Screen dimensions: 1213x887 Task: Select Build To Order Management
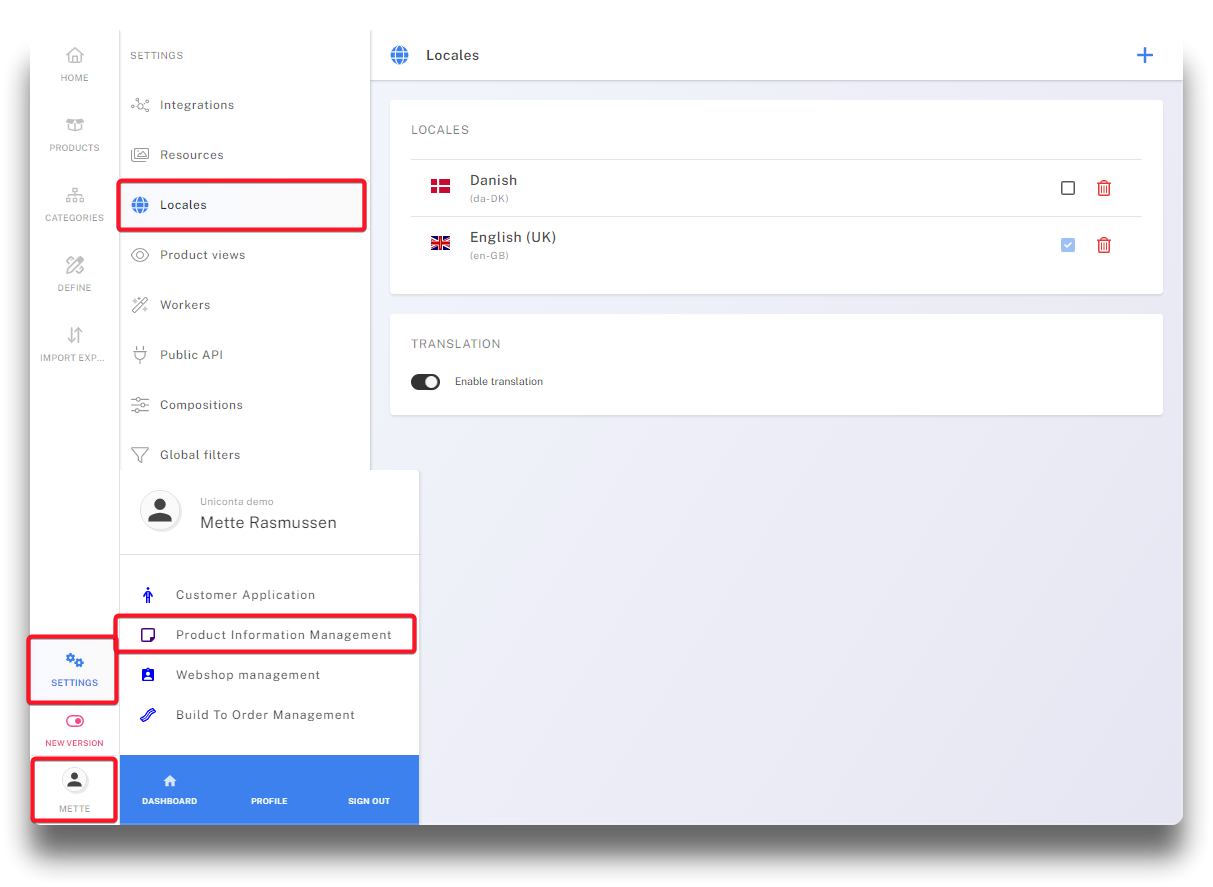[x=265, y=715]
